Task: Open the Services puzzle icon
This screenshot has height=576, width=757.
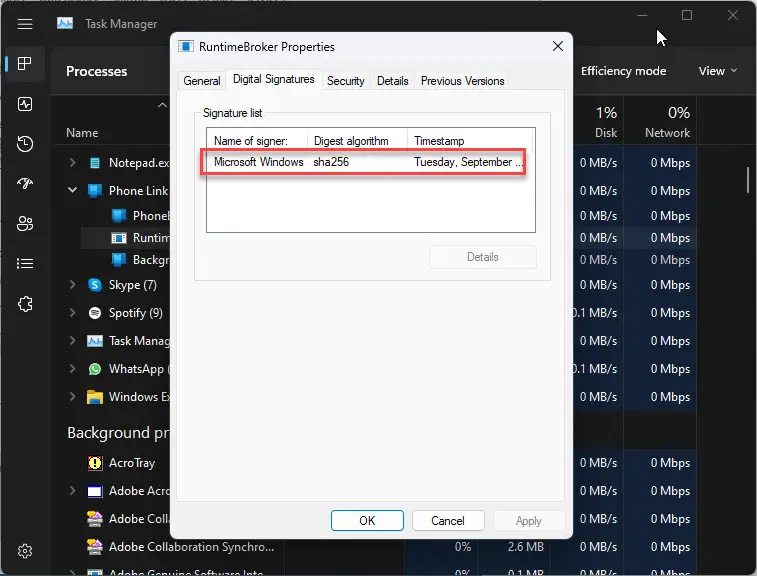Action: click(x=25, y=304)
